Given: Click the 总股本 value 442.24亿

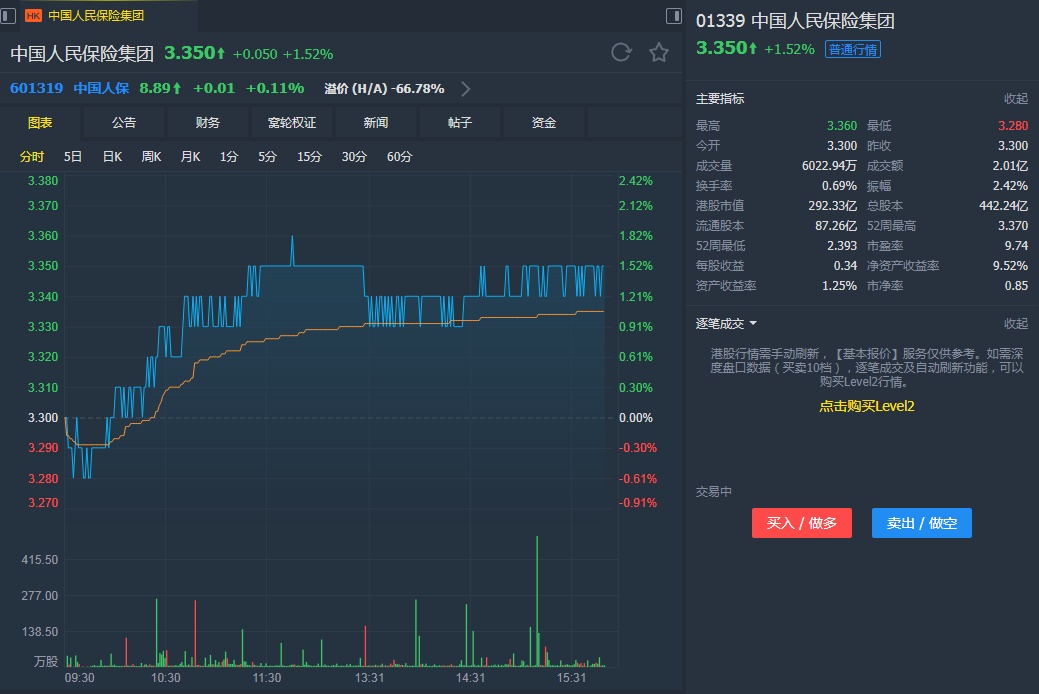Looking at the screenshot, I should point(1003,206).
